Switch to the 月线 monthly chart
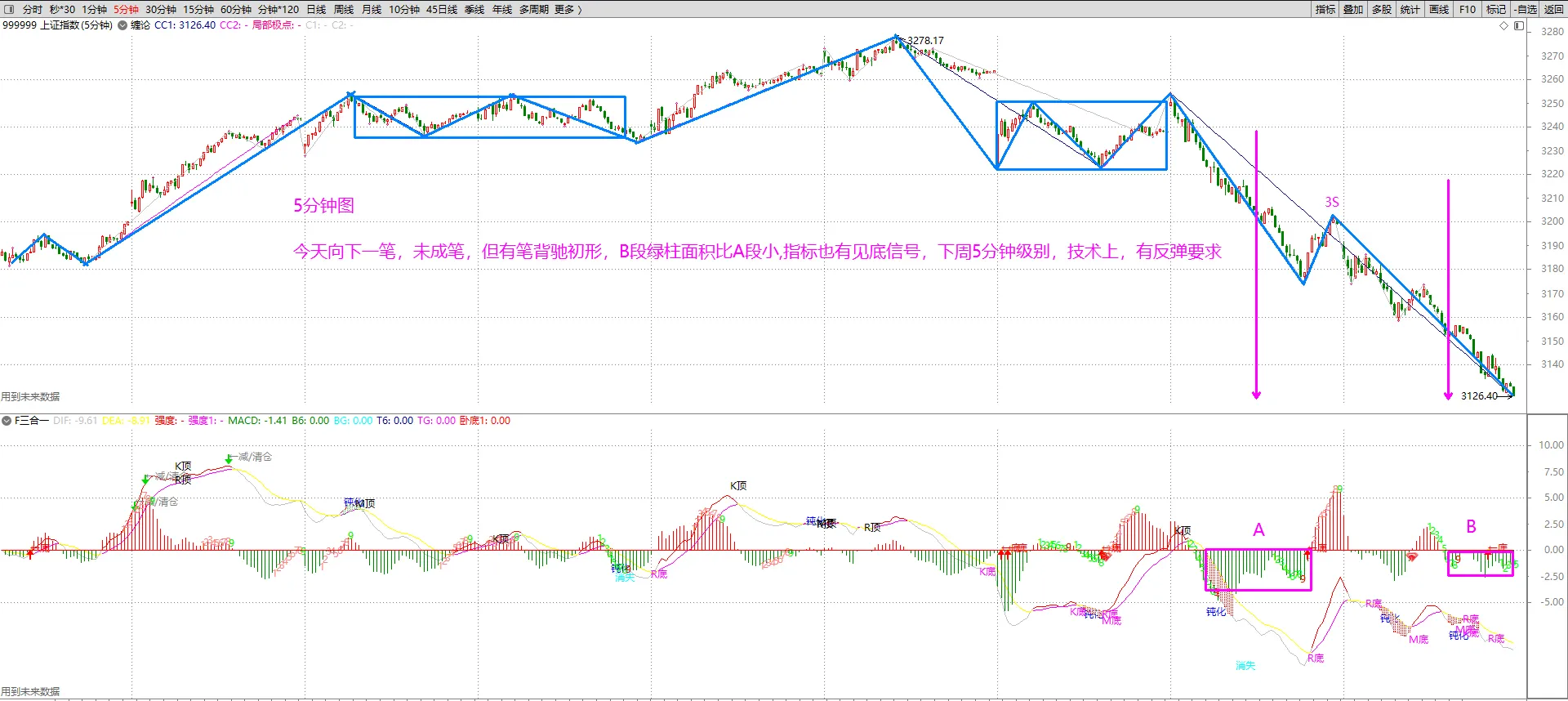Image resolution: width=1568 pixels, height=701 pixels. point(372,9)
